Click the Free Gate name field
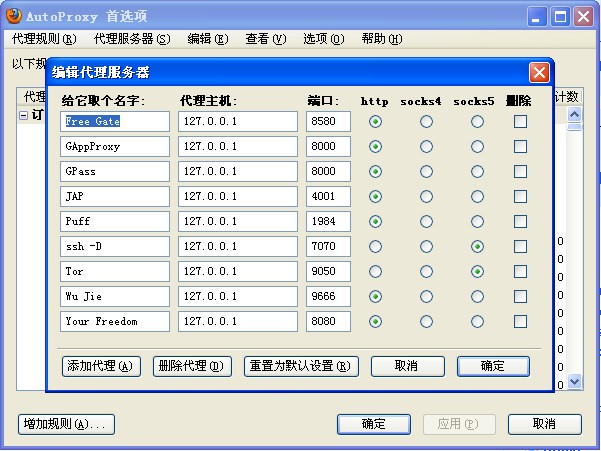 pos(115,121)
